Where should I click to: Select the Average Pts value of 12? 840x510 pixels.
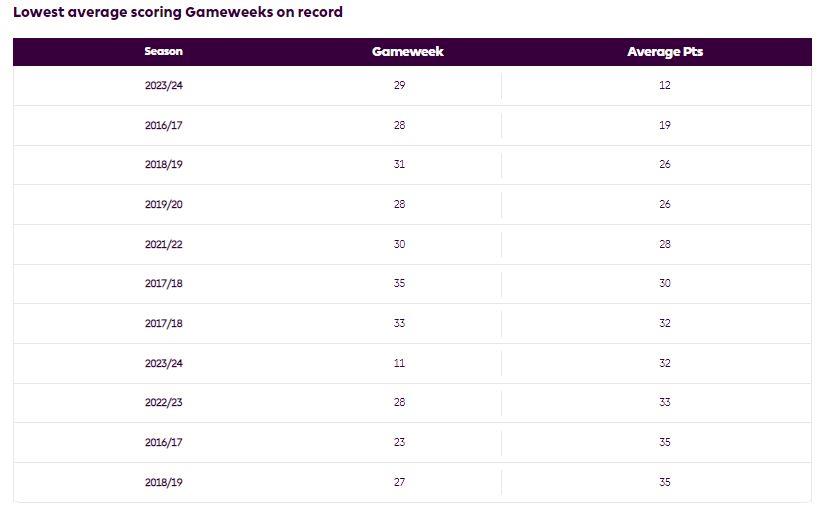pyautogui.click(x=665, y=85)
